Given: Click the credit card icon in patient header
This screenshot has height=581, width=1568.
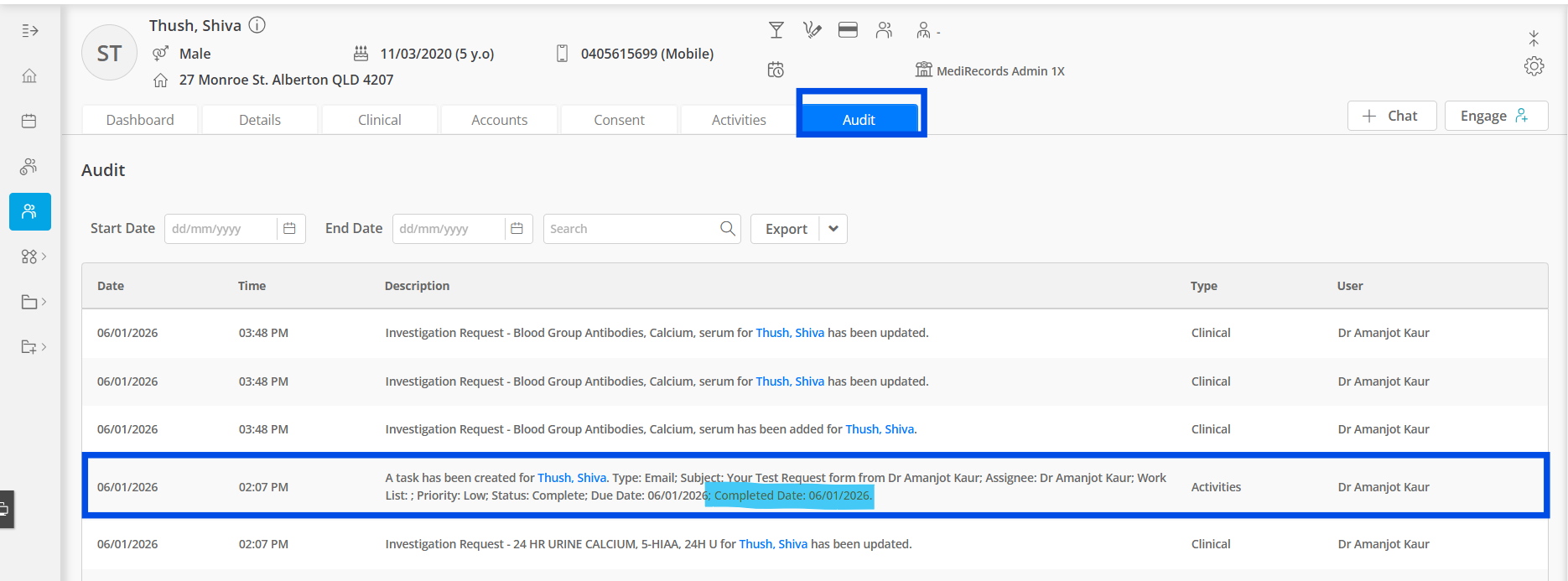Looking at the screenshot, I should [x=848, y=31].
